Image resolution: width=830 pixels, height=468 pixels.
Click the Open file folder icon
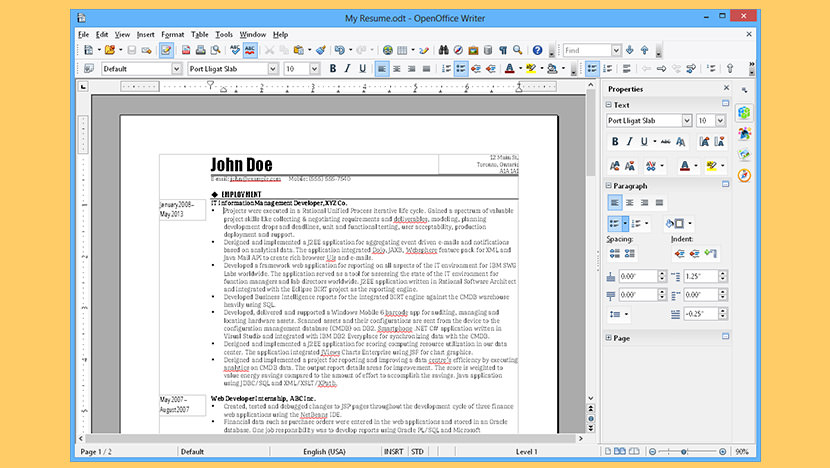point(110,50)
